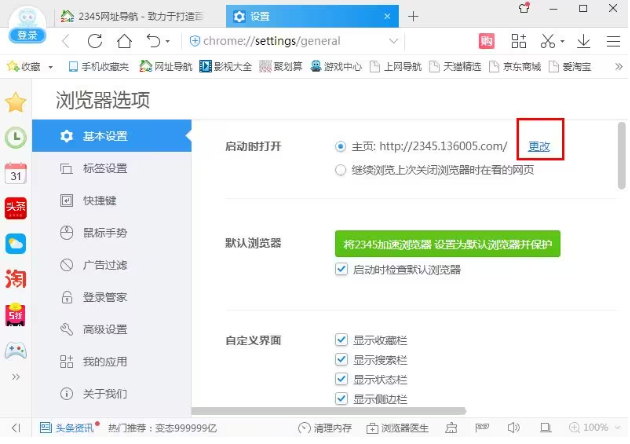Open the 影视大全 bookmark
Image resolution: width=630 pixels, height=444 pixels.
pyautogui.click(x=226, y=67)
